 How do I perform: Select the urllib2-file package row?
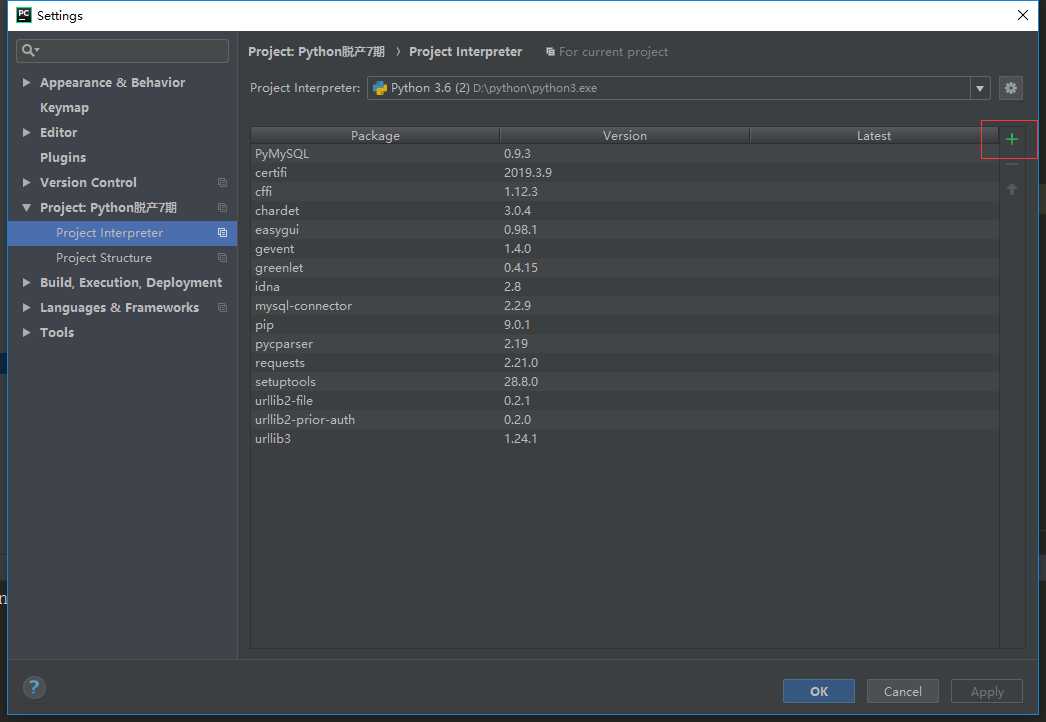pos(624,400)
